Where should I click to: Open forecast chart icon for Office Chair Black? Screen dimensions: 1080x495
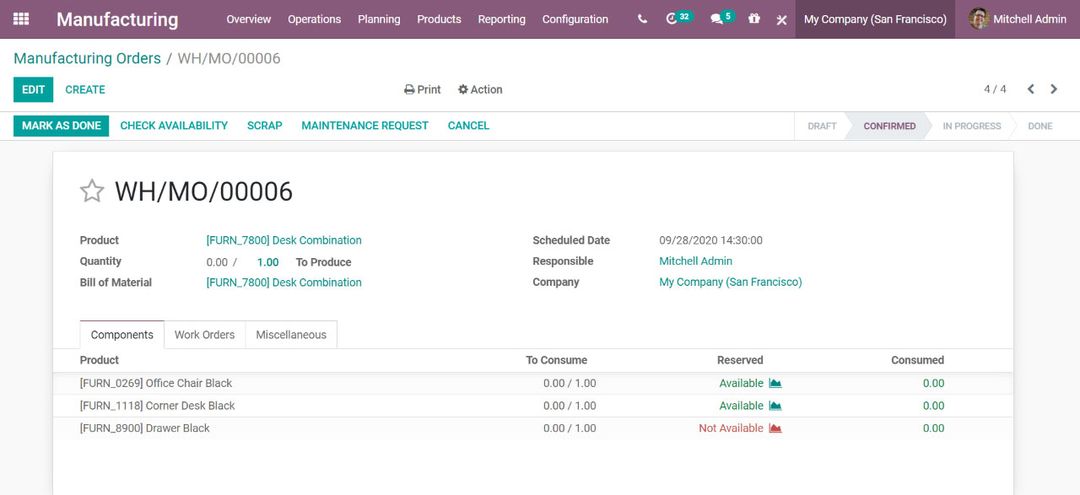point(775,383)
